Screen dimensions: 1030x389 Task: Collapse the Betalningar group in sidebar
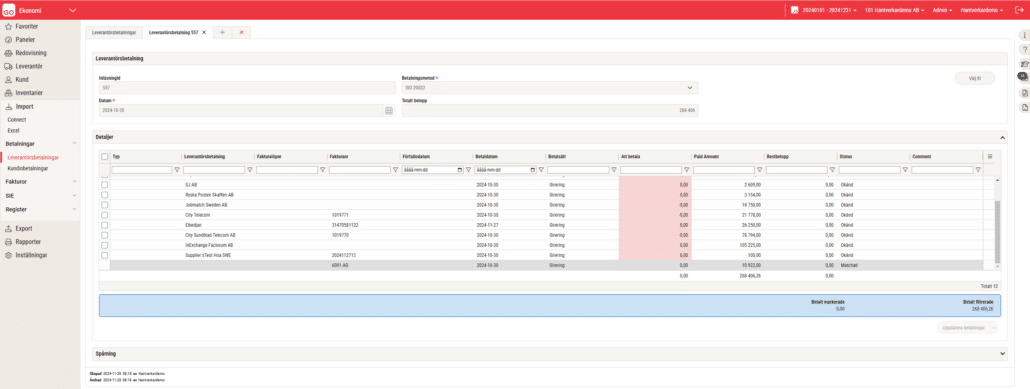click(74, 143)
